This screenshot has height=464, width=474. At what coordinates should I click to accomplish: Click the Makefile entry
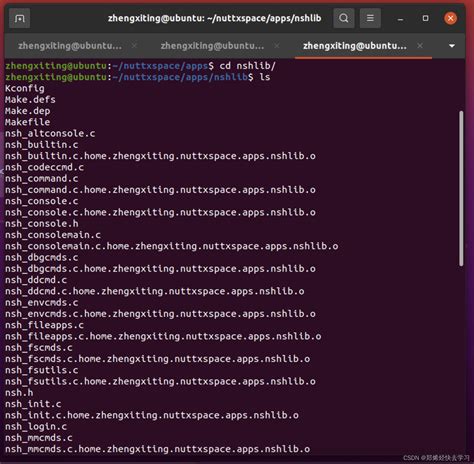[27, 122]
